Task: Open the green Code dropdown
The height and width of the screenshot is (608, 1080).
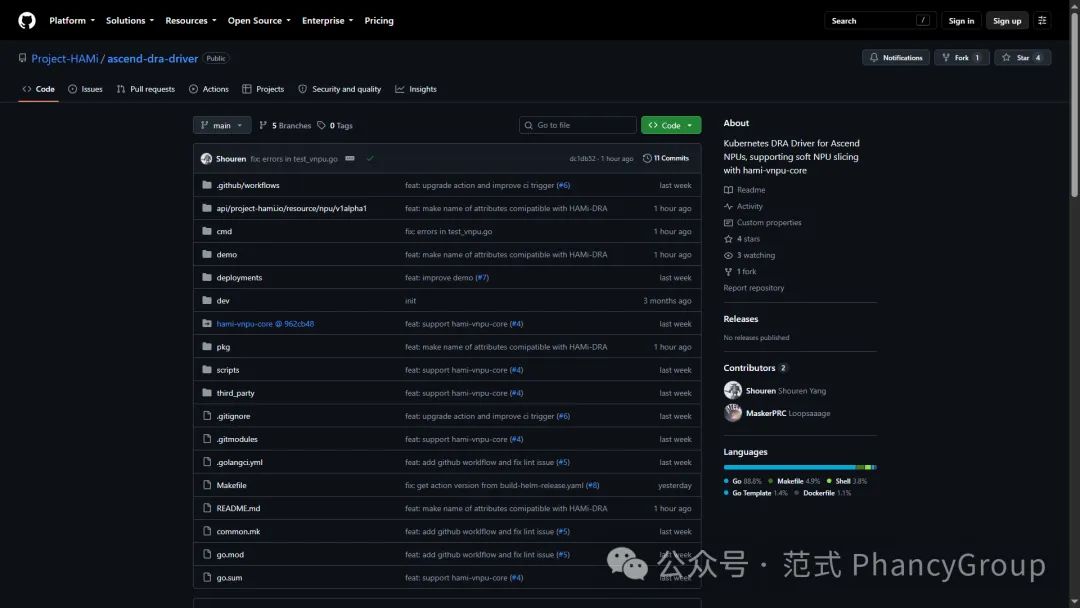Action: pos(671,125)
